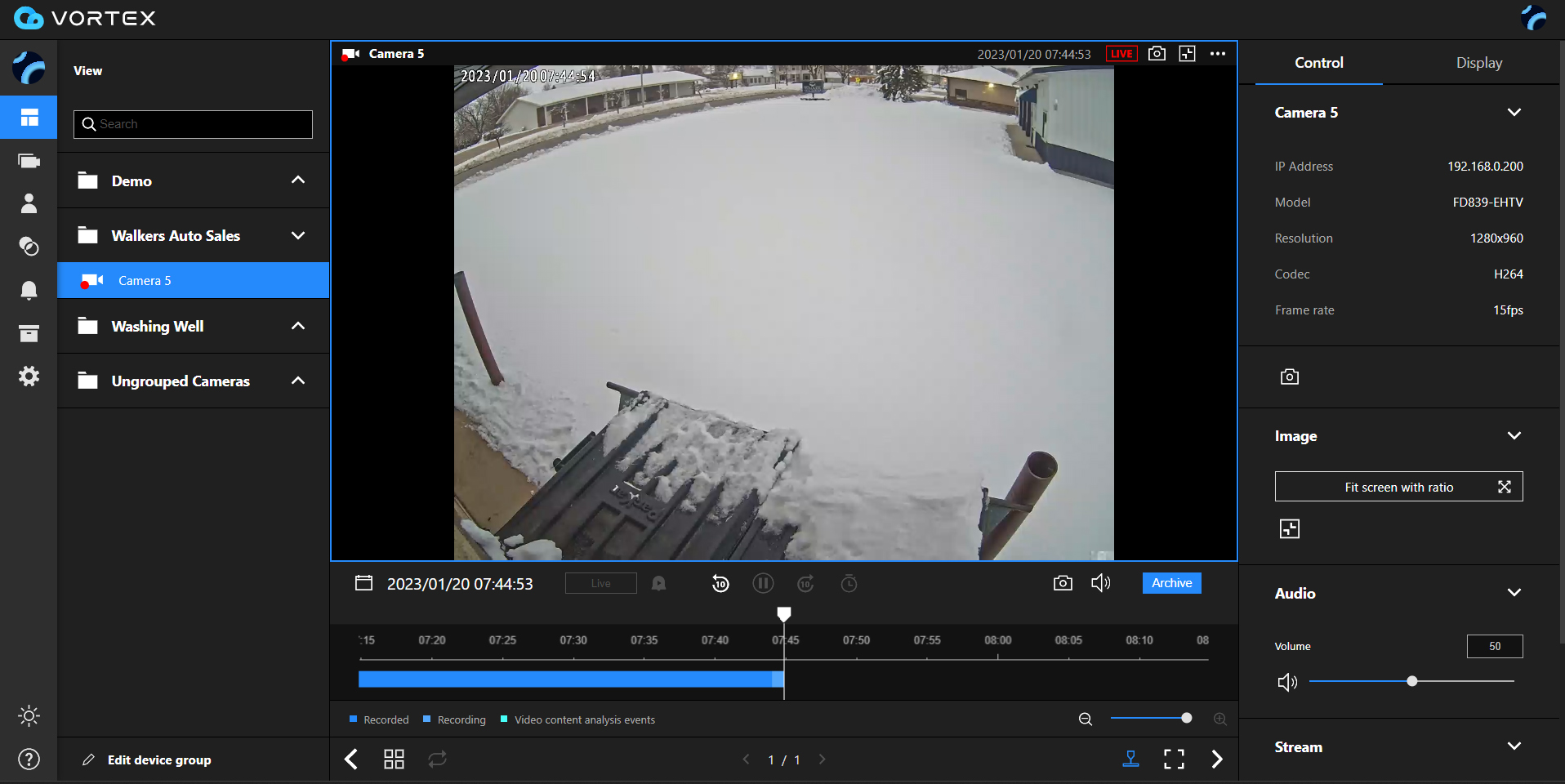
Task: Skip forward 10 seconds
Action: pos(805,583)
